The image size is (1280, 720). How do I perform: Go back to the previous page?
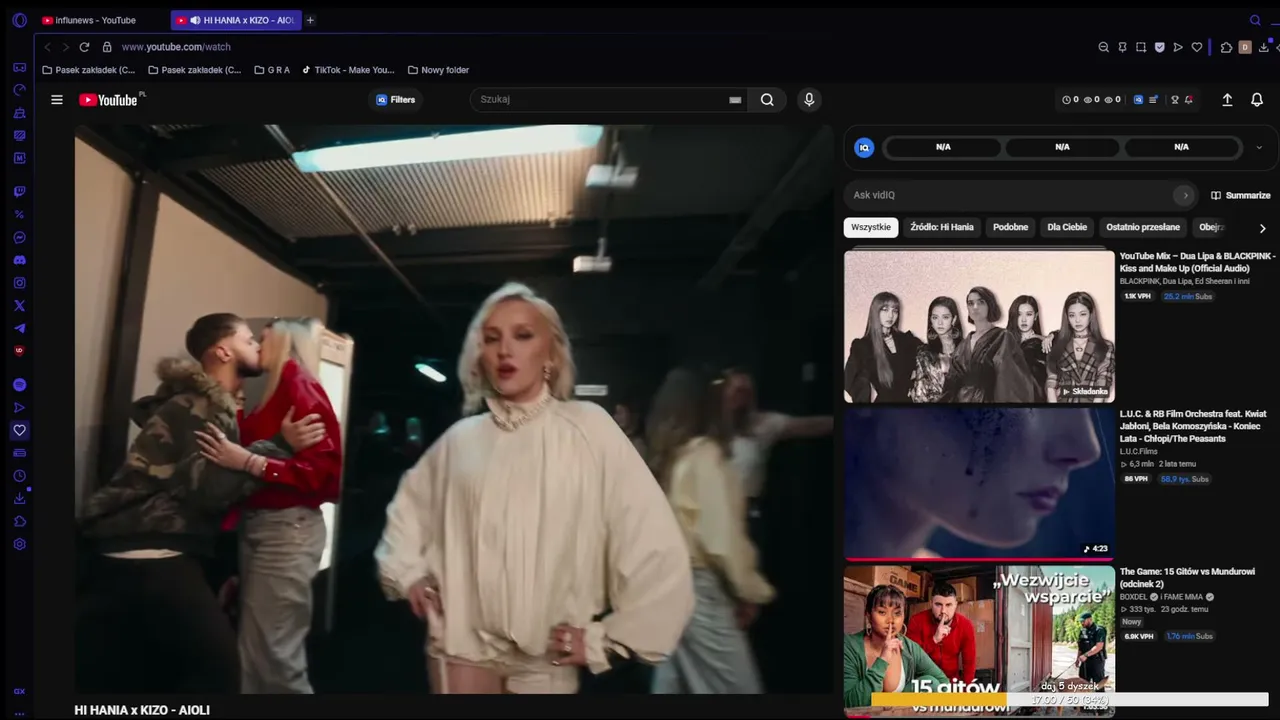click(x=47, y=47)
